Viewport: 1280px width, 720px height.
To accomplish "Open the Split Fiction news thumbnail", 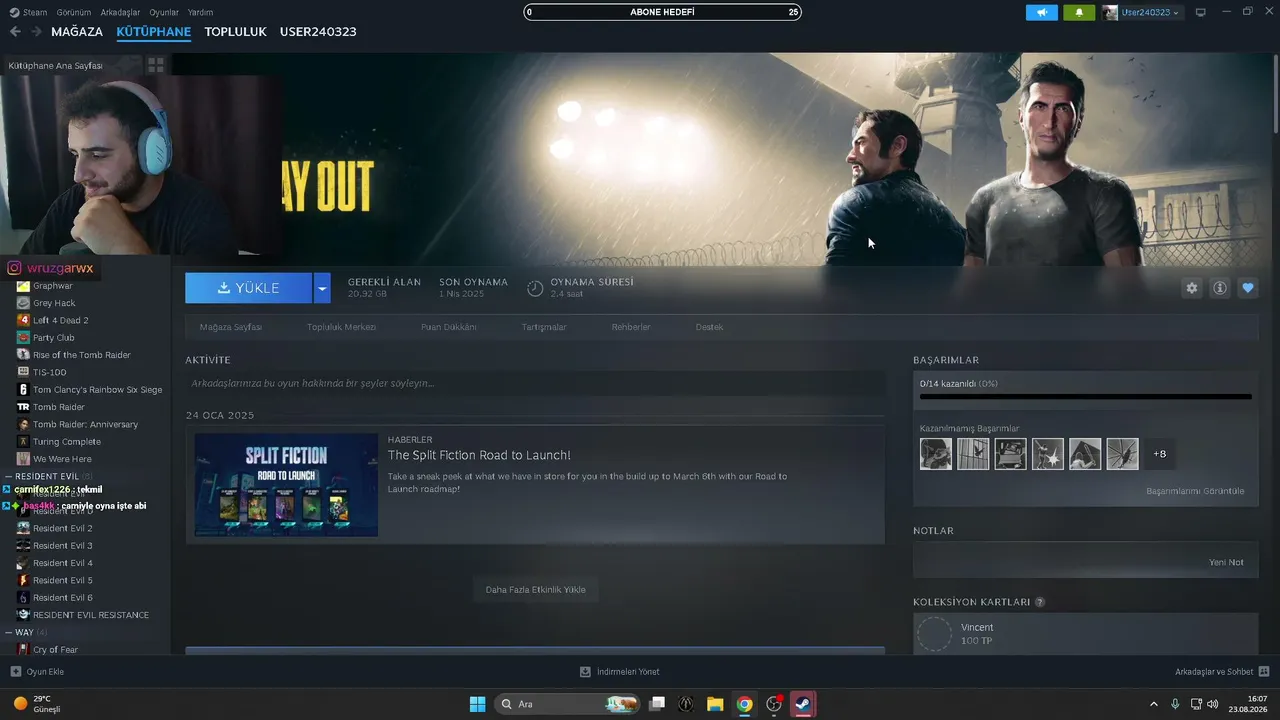I will [286, 485].
